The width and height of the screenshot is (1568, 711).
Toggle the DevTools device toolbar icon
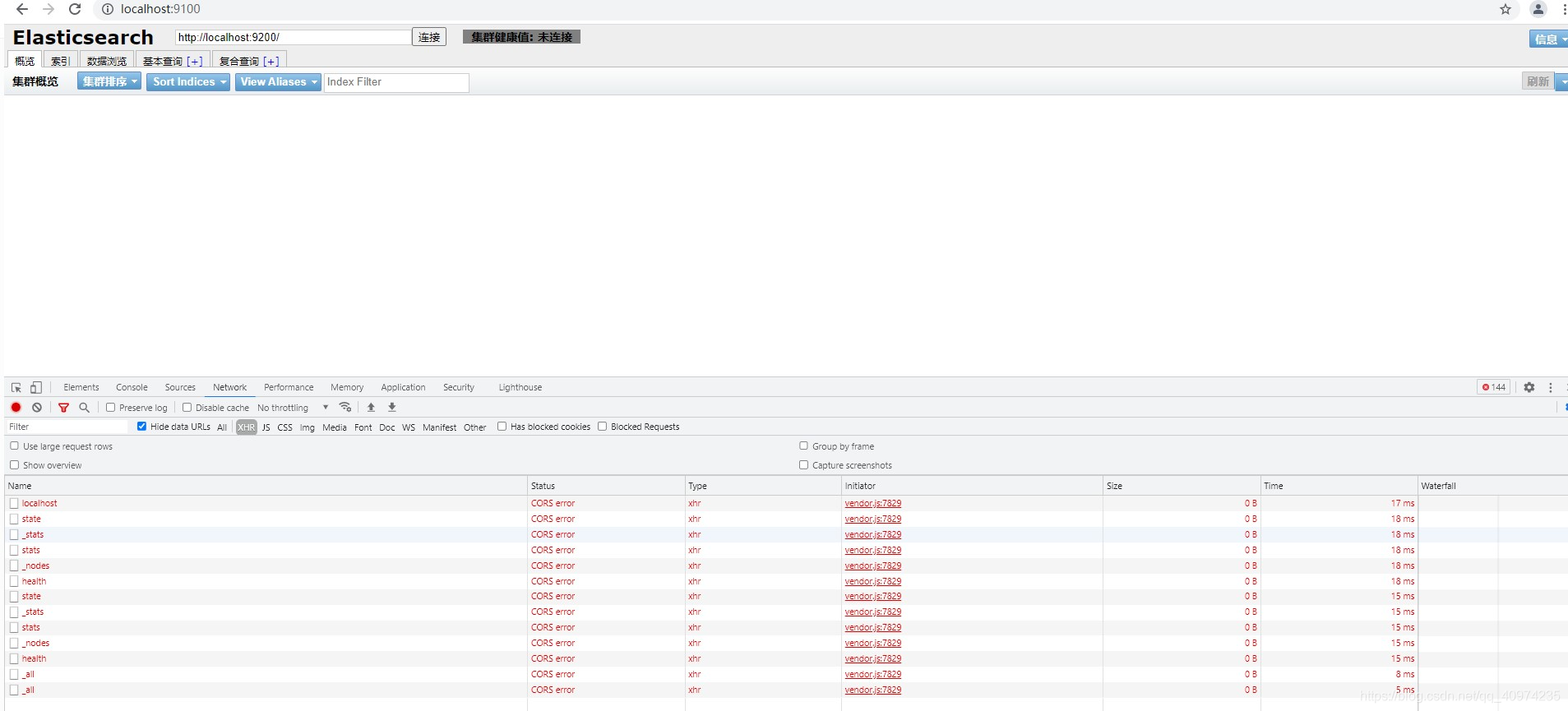click(35, 387)
